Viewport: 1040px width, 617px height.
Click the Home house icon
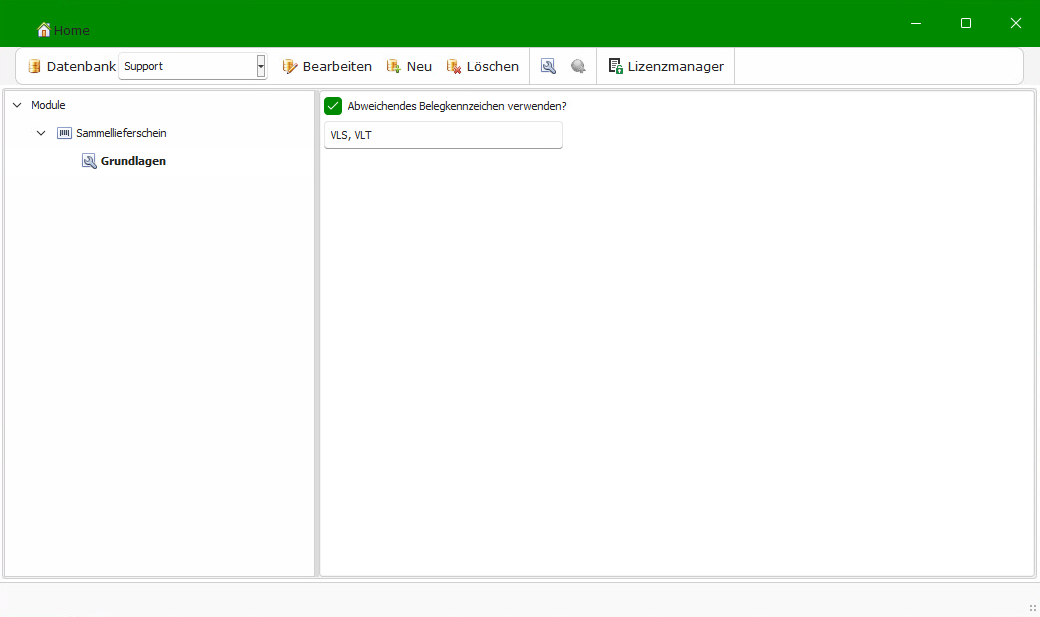(44, 30)
